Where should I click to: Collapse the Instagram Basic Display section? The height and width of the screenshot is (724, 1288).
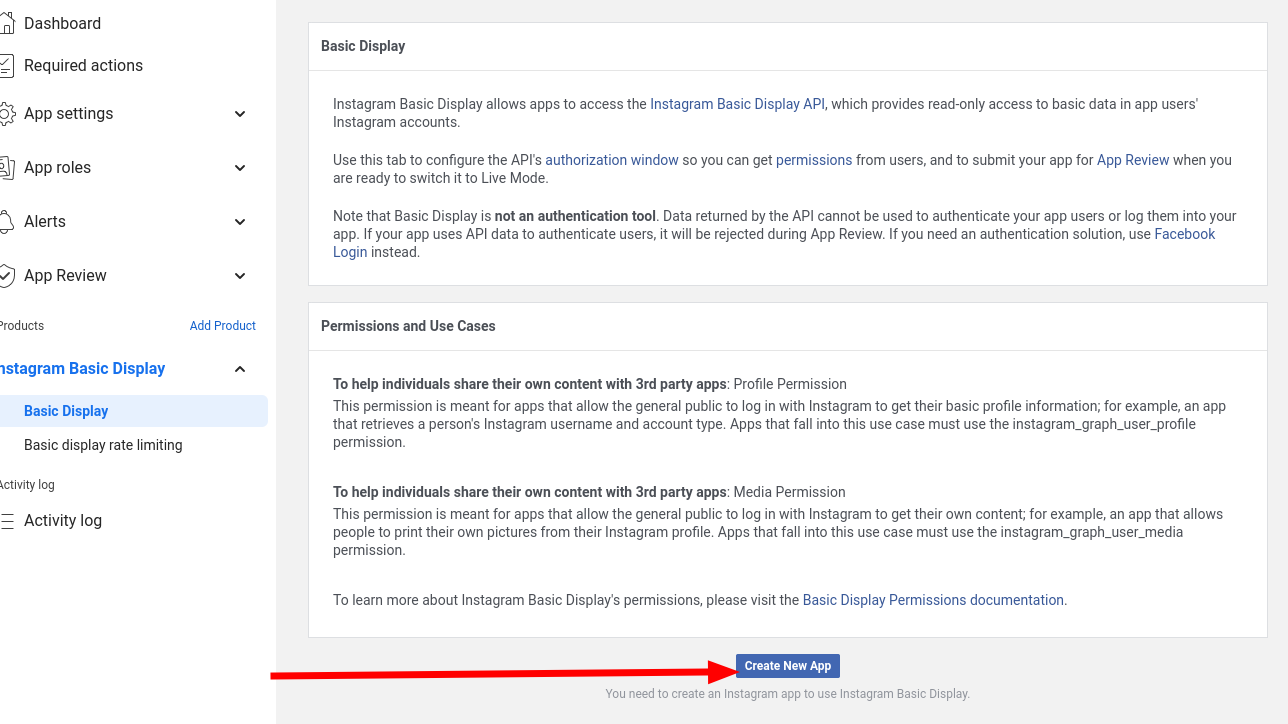coord(240,369)
